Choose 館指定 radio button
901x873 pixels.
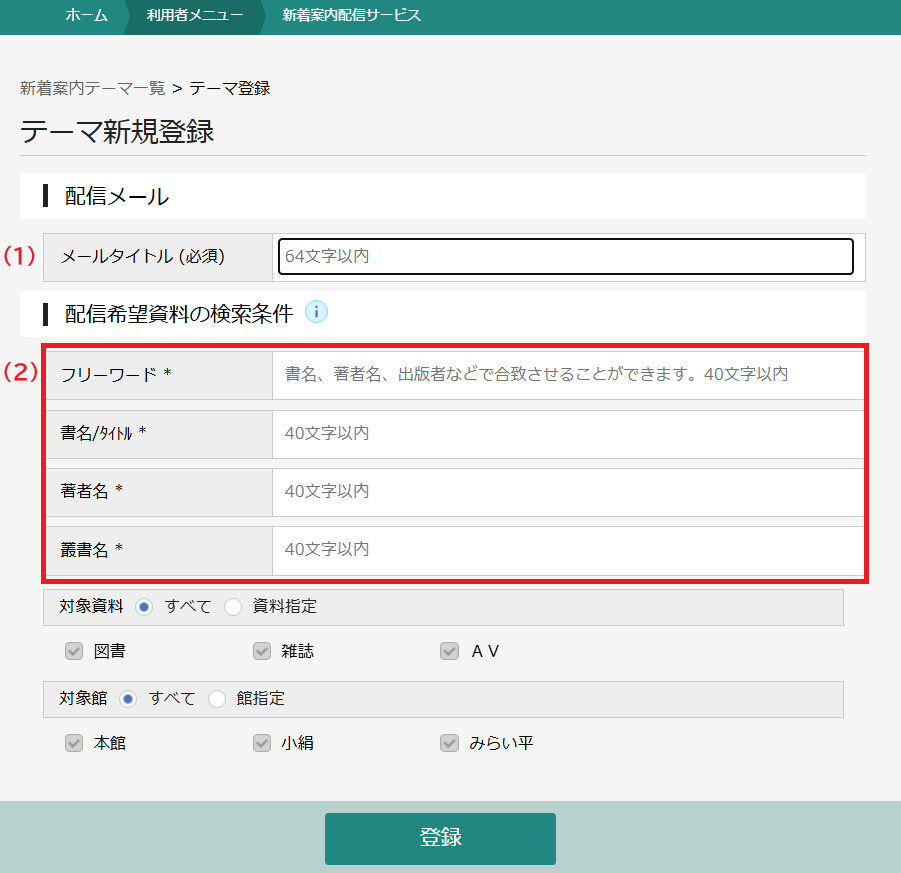tap(217, 699)
